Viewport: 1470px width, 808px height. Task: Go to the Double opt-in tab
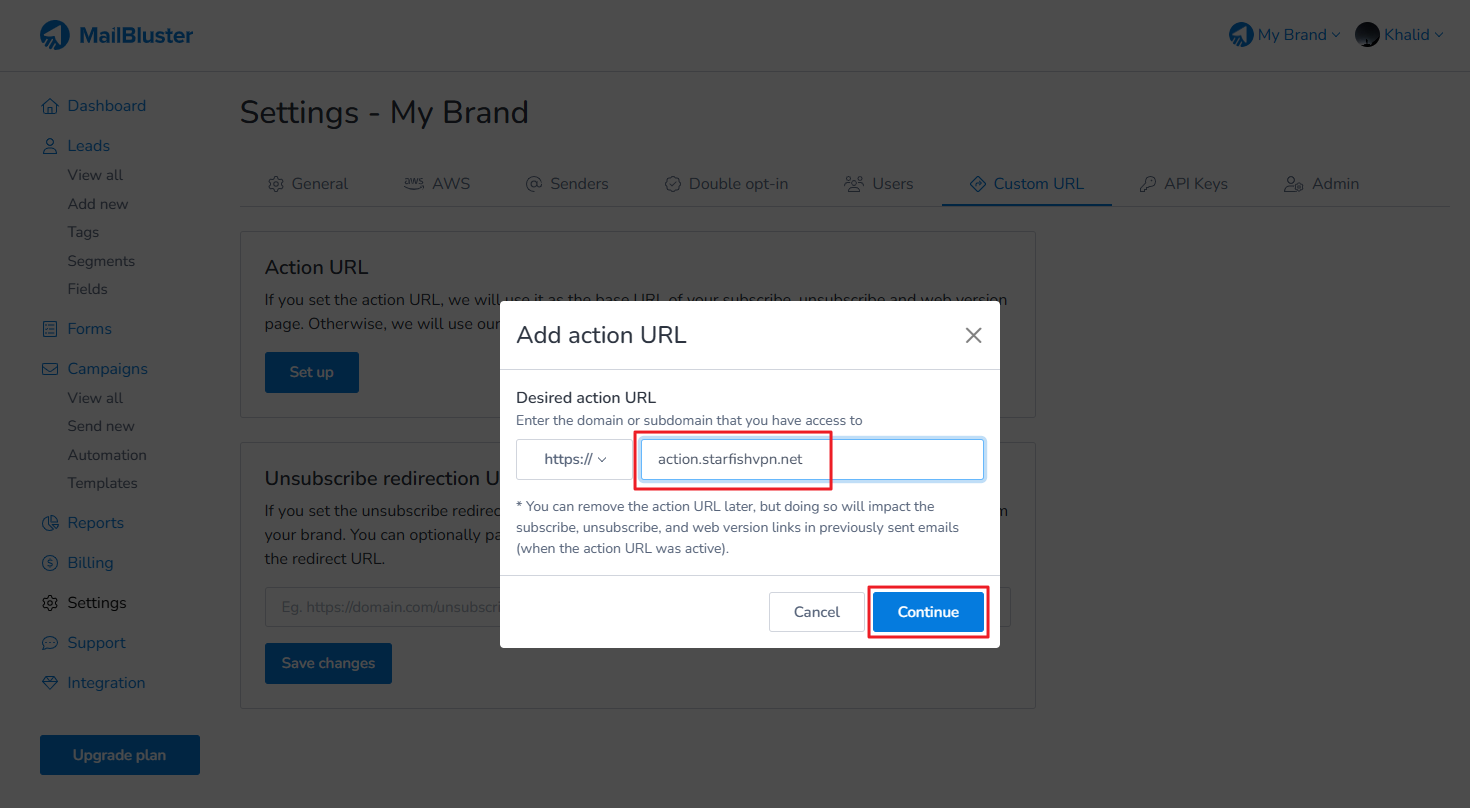click(726, 184)
